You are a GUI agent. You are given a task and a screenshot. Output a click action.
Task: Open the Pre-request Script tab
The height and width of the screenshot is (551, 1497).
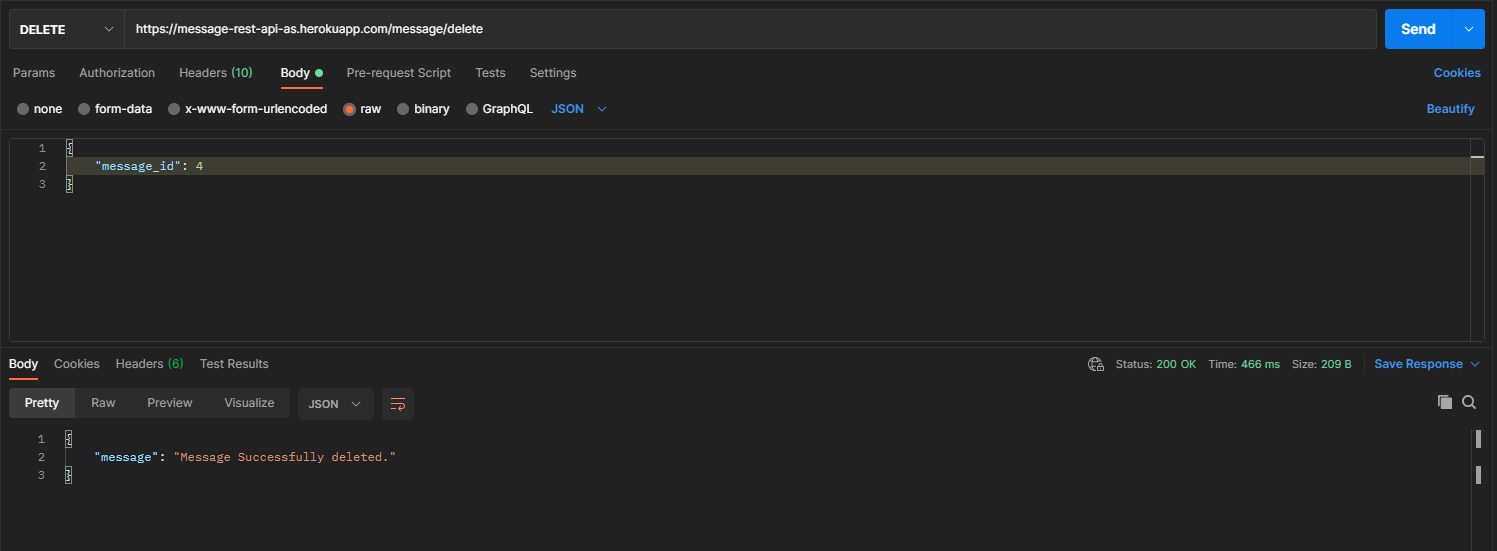398,73
